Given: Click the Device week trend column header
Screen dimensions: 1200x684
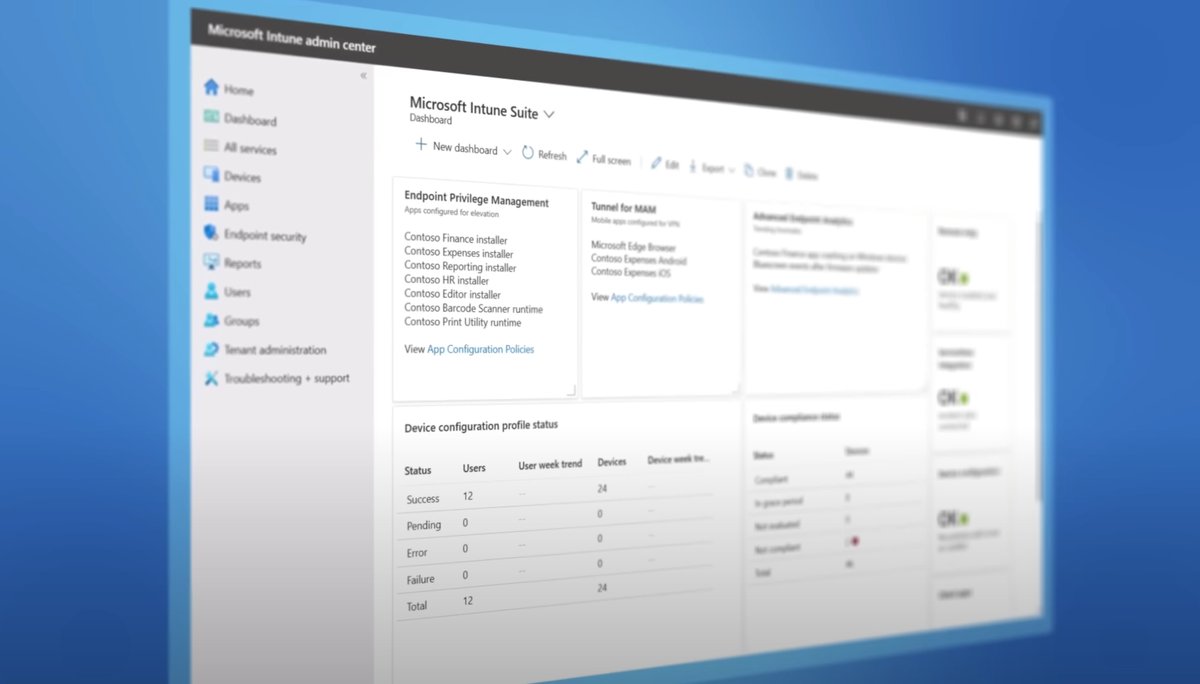Looking at the screenshot, I should (x=678, y=460).
